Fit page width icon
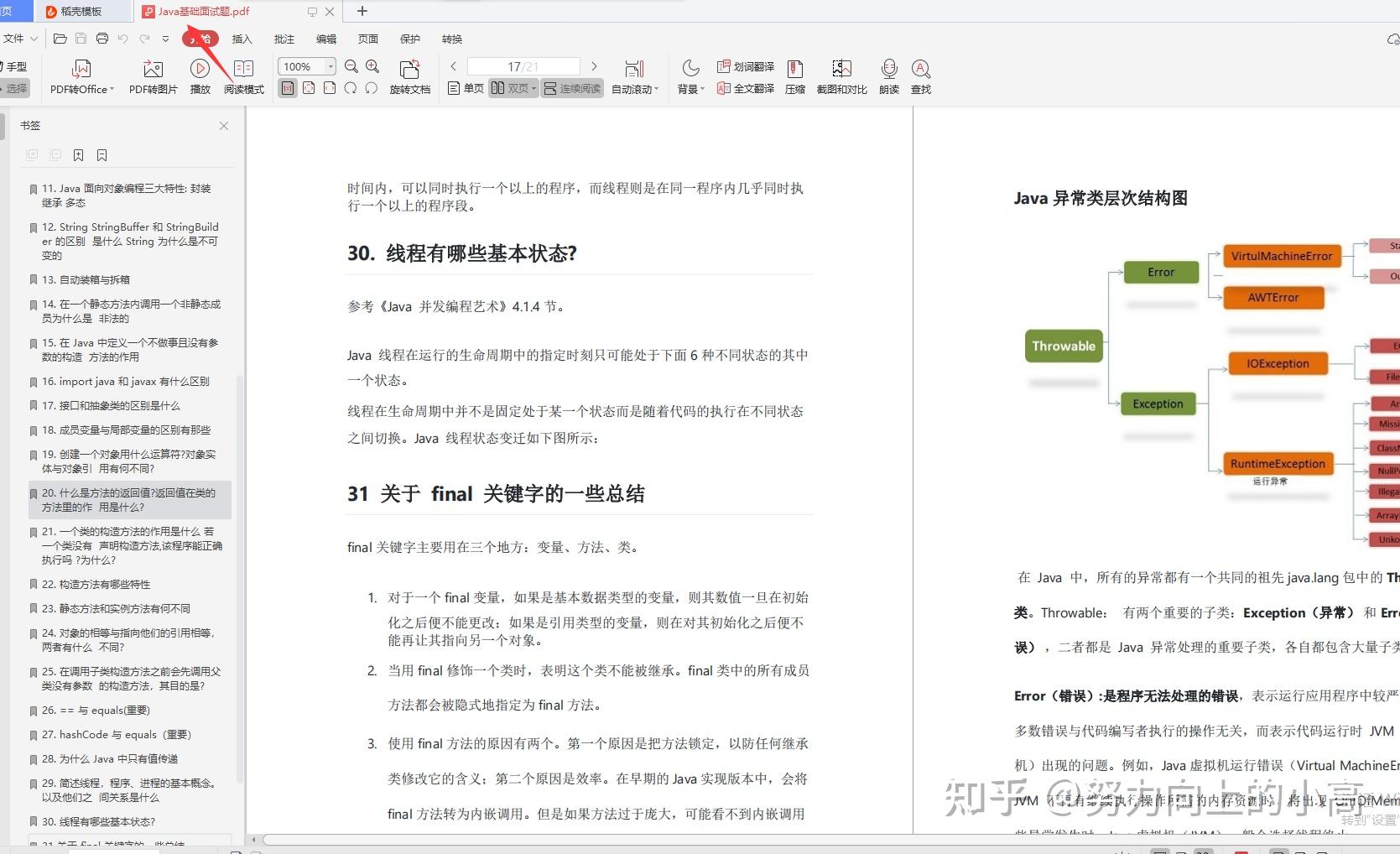 (330, 88)
